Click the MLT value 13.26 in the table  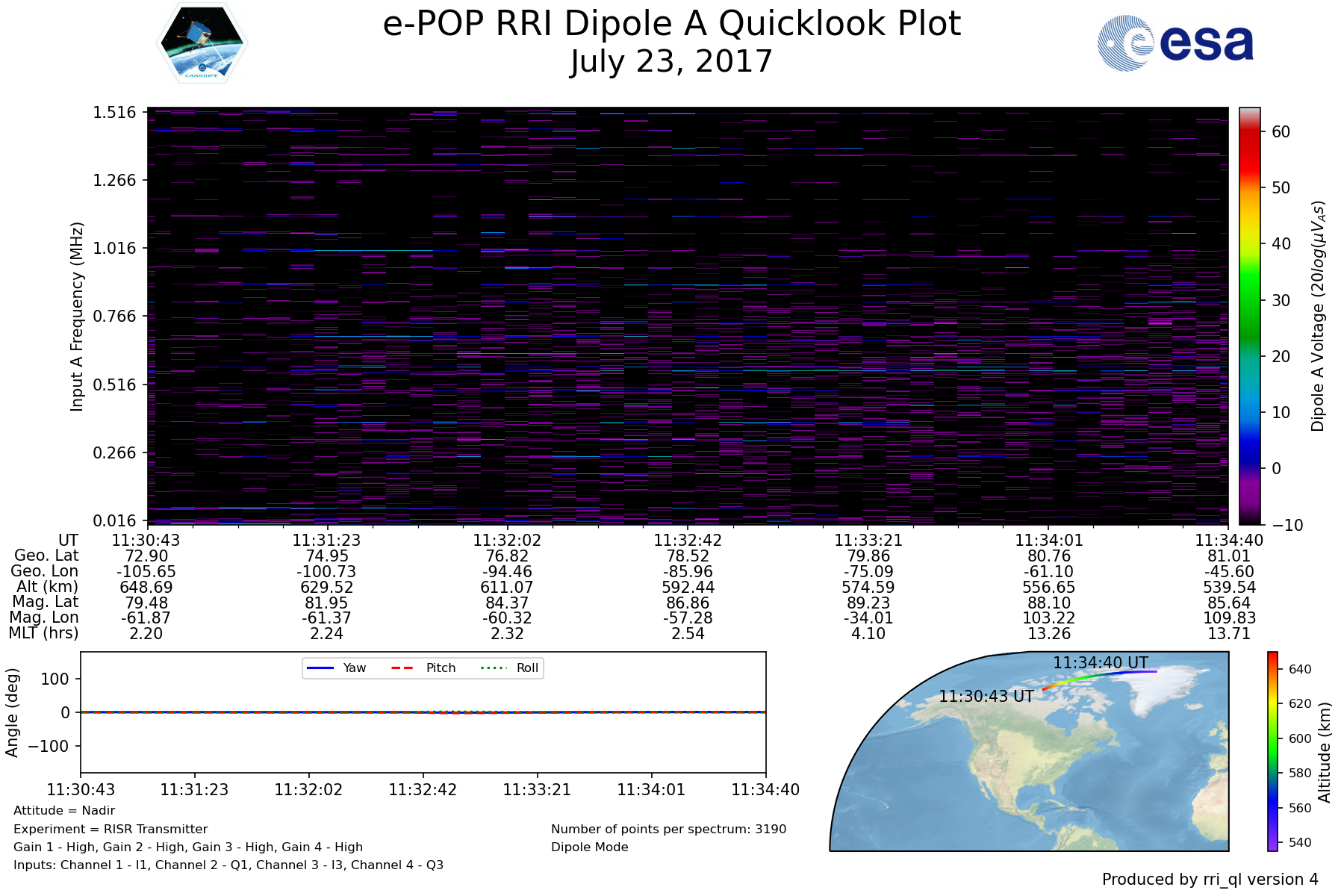point(1048,634)
